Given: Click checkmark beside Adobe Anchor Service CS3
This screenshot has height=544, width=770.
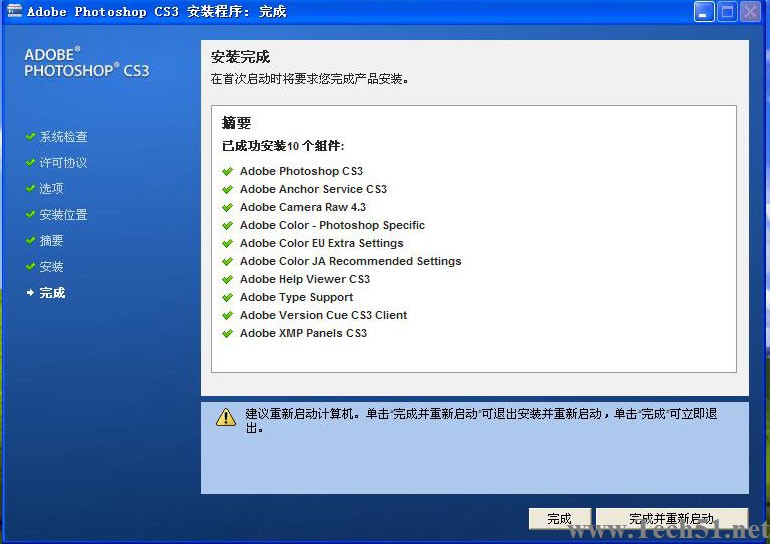Looking at the screenshot, I should [x=227, y=190].
